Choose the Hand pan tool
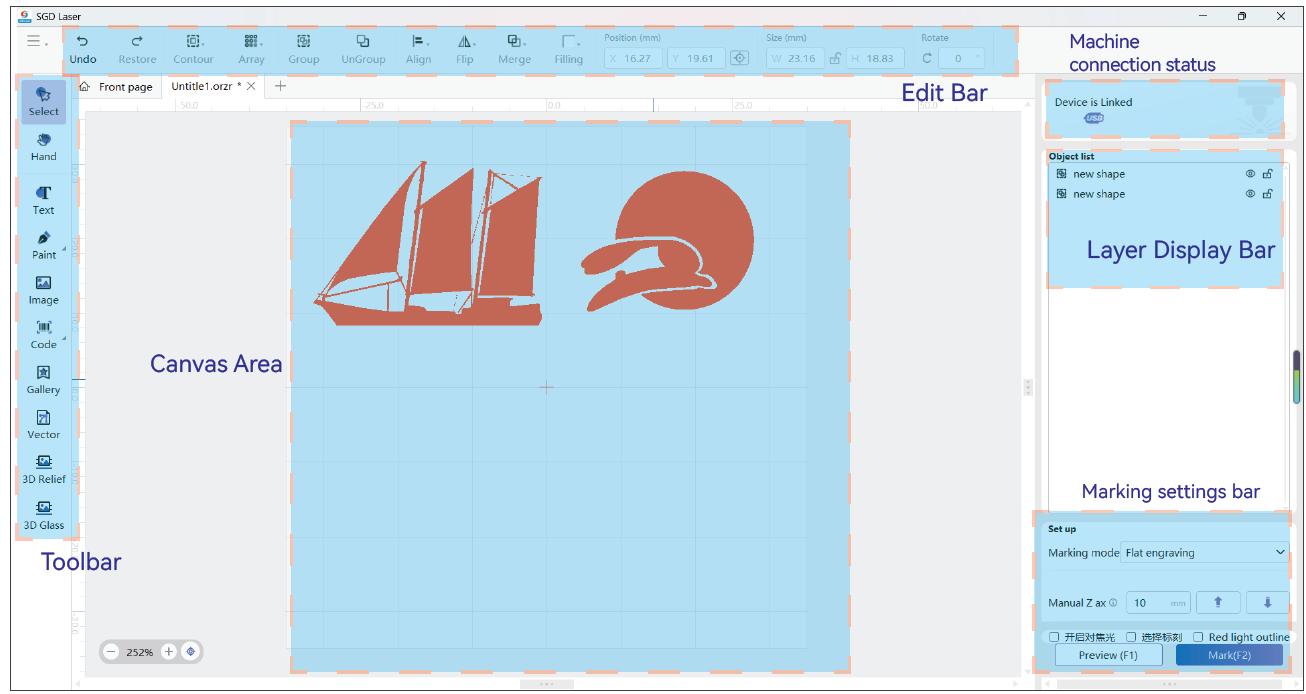Screen dimensions: 1306x694 (x=43, y=146)
